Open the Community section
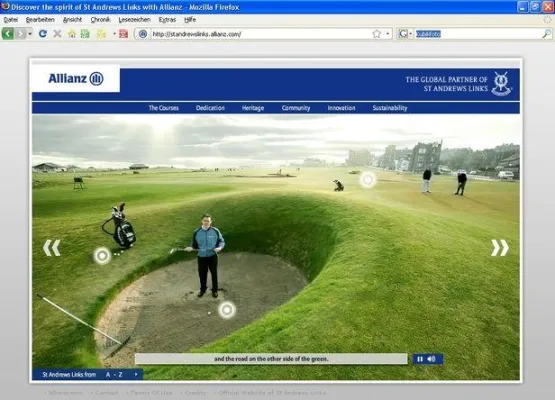 click(x=296, y=108)
